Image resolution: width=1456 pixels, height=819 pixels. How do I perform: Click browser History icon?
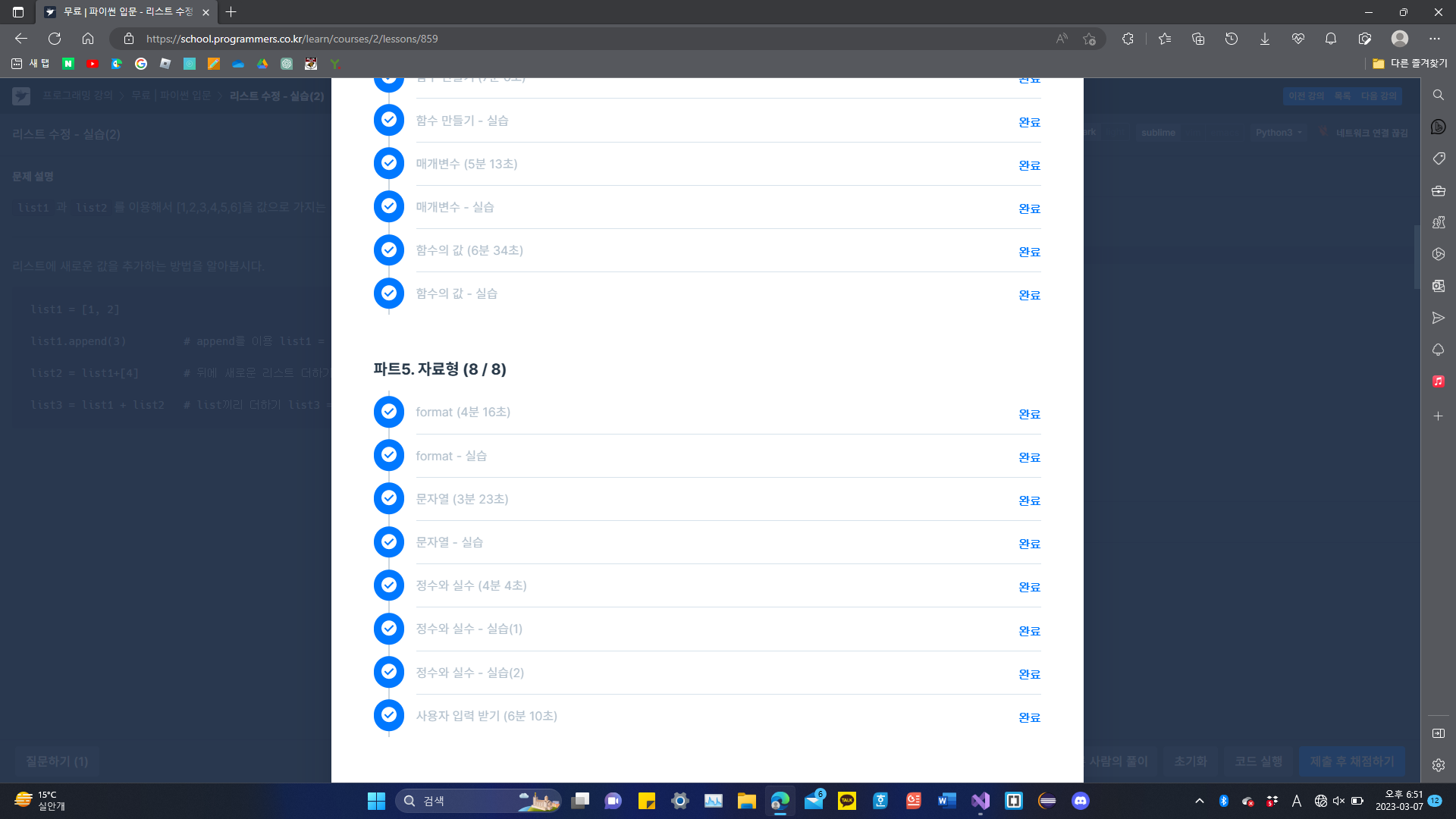(1231, 39)
